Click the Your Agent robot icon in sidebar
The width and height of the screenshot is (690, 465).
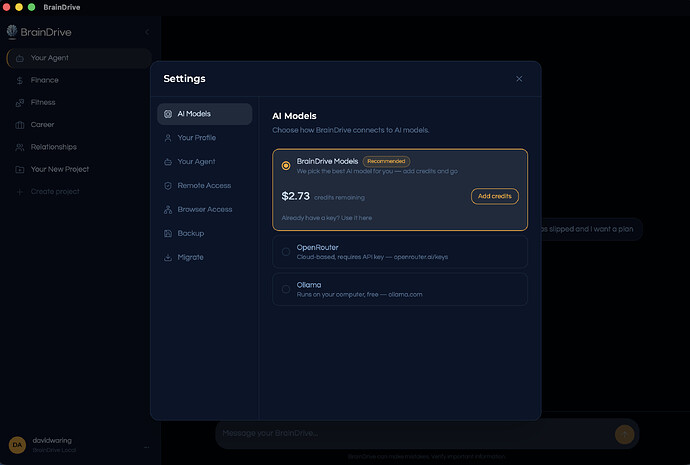click(20, 58)
